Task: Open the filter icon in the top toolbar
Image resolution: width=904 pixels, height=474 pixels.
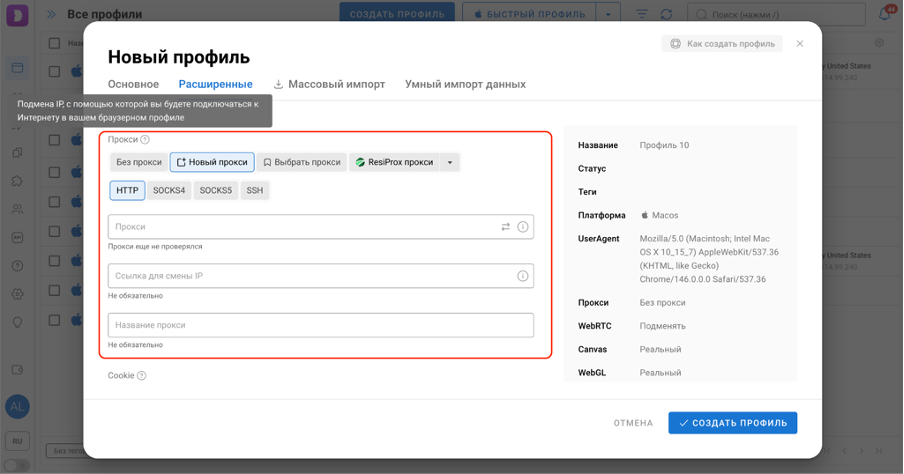Action: [x=642, y=14]
